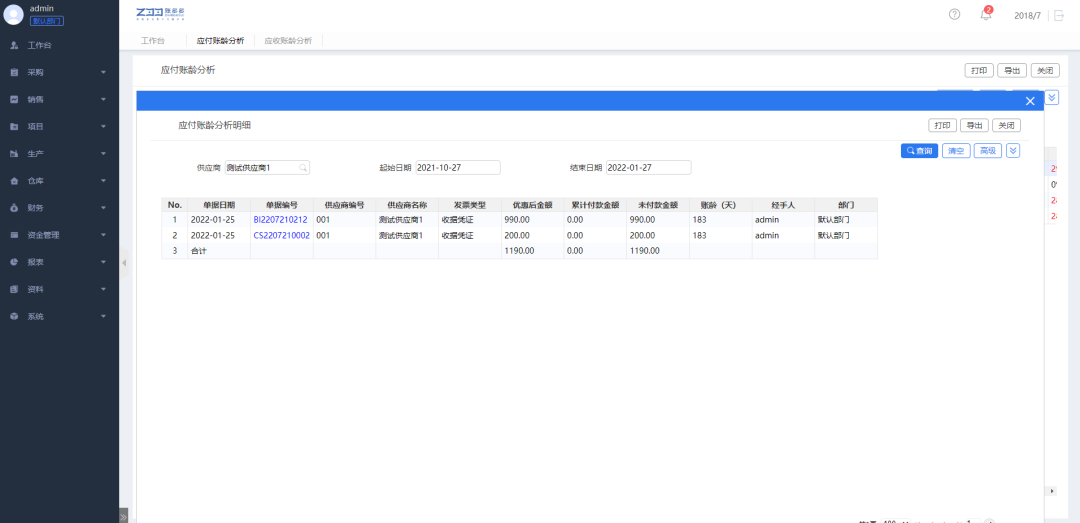Screen dimensions: 1080x523
Task: Click the help question mark icon
Action: tap(954, 15)
